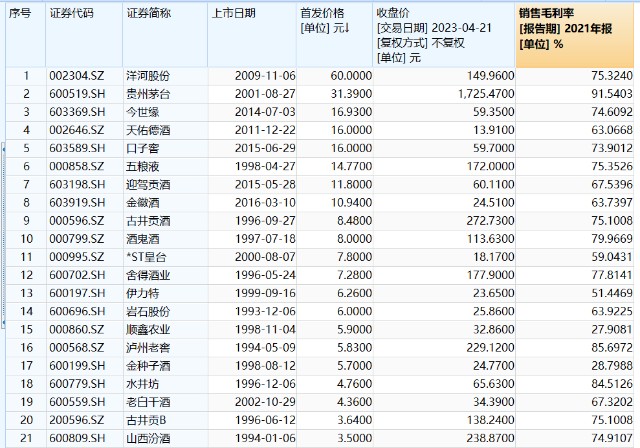The image size is (640, 448).
Task: Click the gross margin value 91.5403
Action: click(612, 94)
